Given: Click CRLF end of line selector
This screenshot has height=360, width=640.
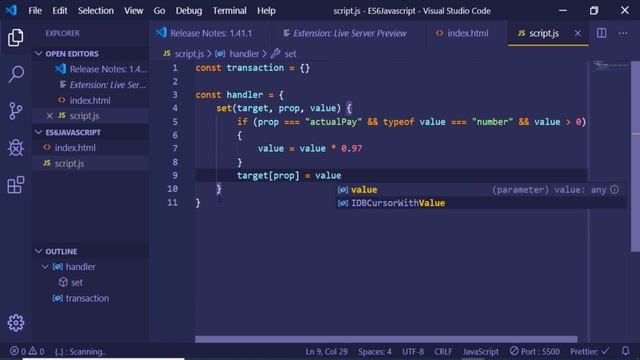Looking at the screenshot, I should coord(443,351).
